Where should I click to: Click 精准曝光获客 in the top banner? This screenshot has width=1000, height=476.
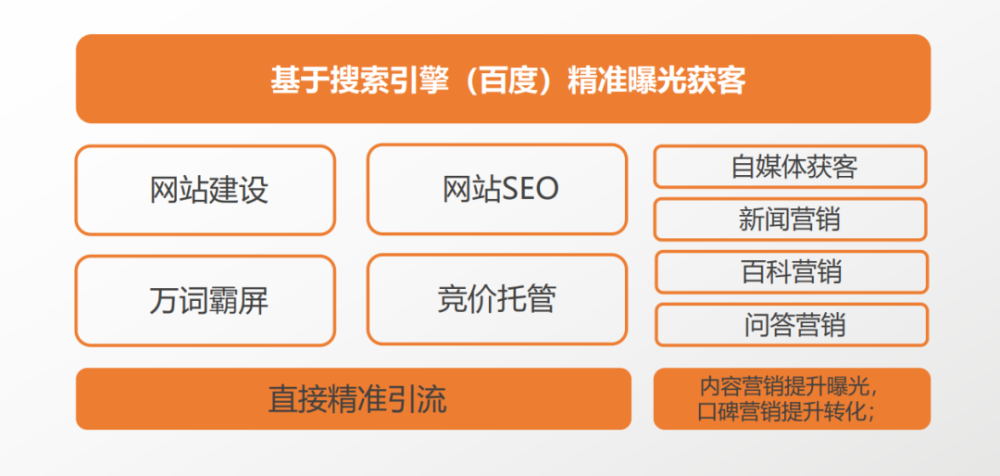pyautogui.click(x=656, y=81)
